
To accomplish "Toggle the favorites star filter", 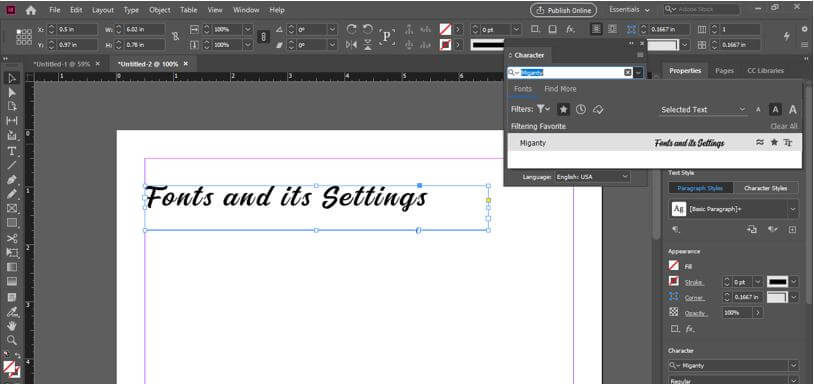I will (563, 109).
